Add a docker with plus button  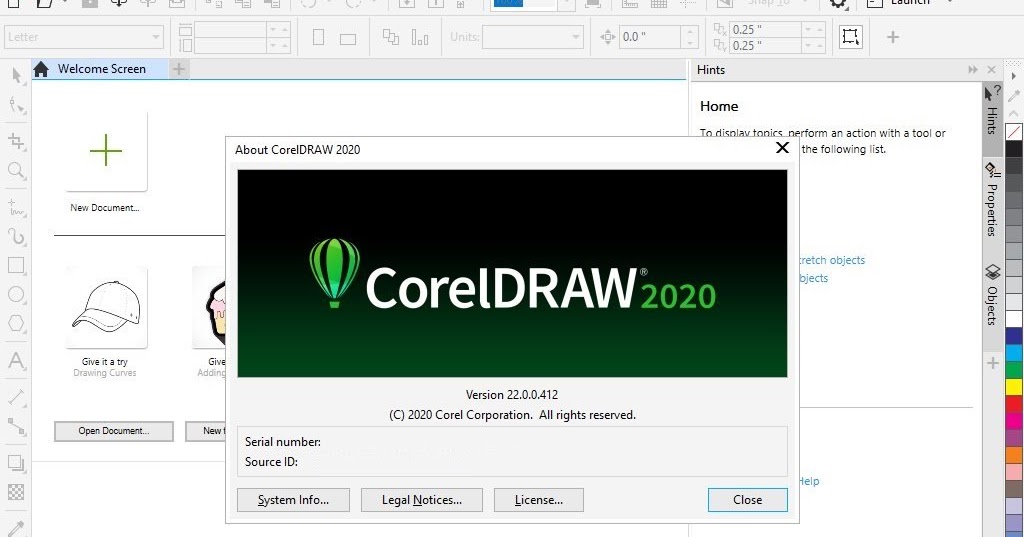993,363
